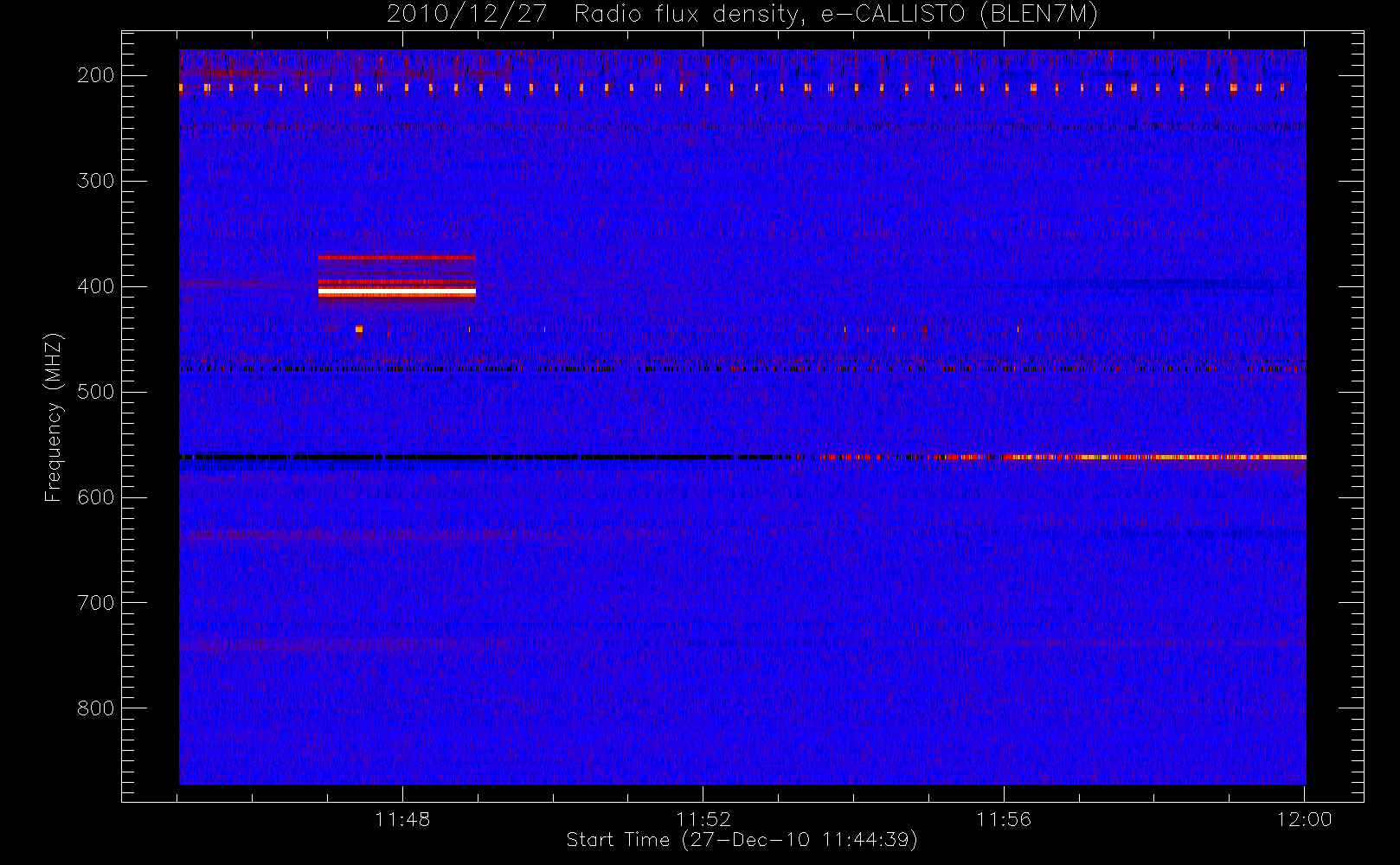Select the 400 frequency axis label

coord(95,286)
